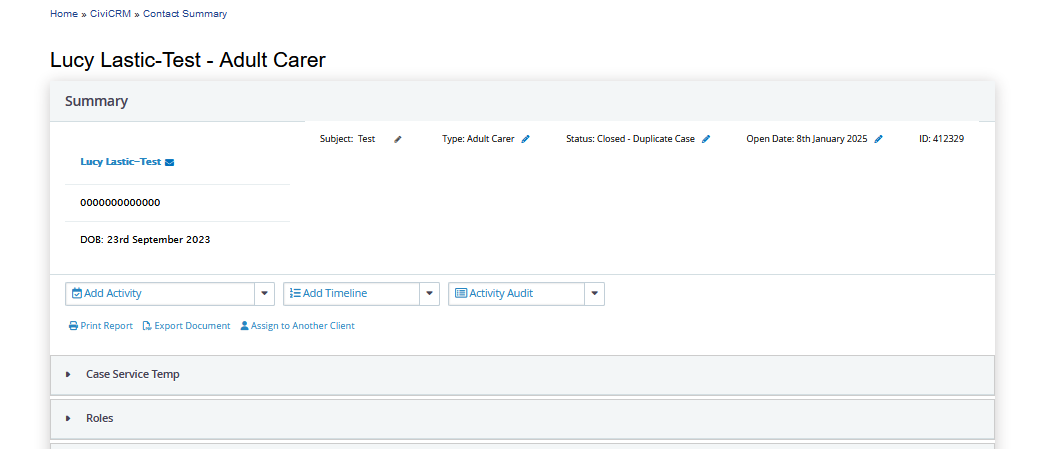Screen dimensions: 1039x449
Task: Click the case ID 412329 text
Action: tap(941, 139)
